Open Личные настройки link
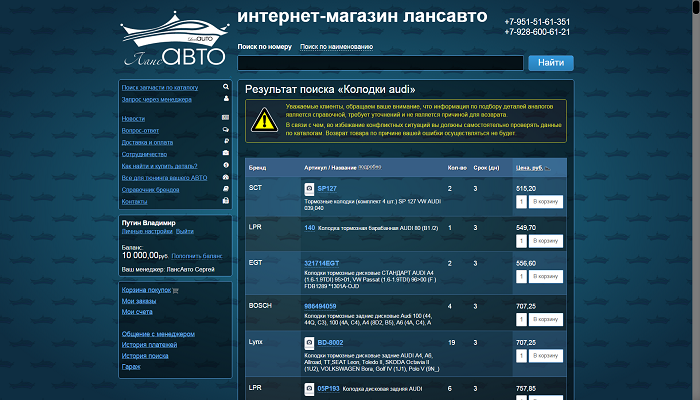This screenshot has height=400, width=700. tap(147, 231)
